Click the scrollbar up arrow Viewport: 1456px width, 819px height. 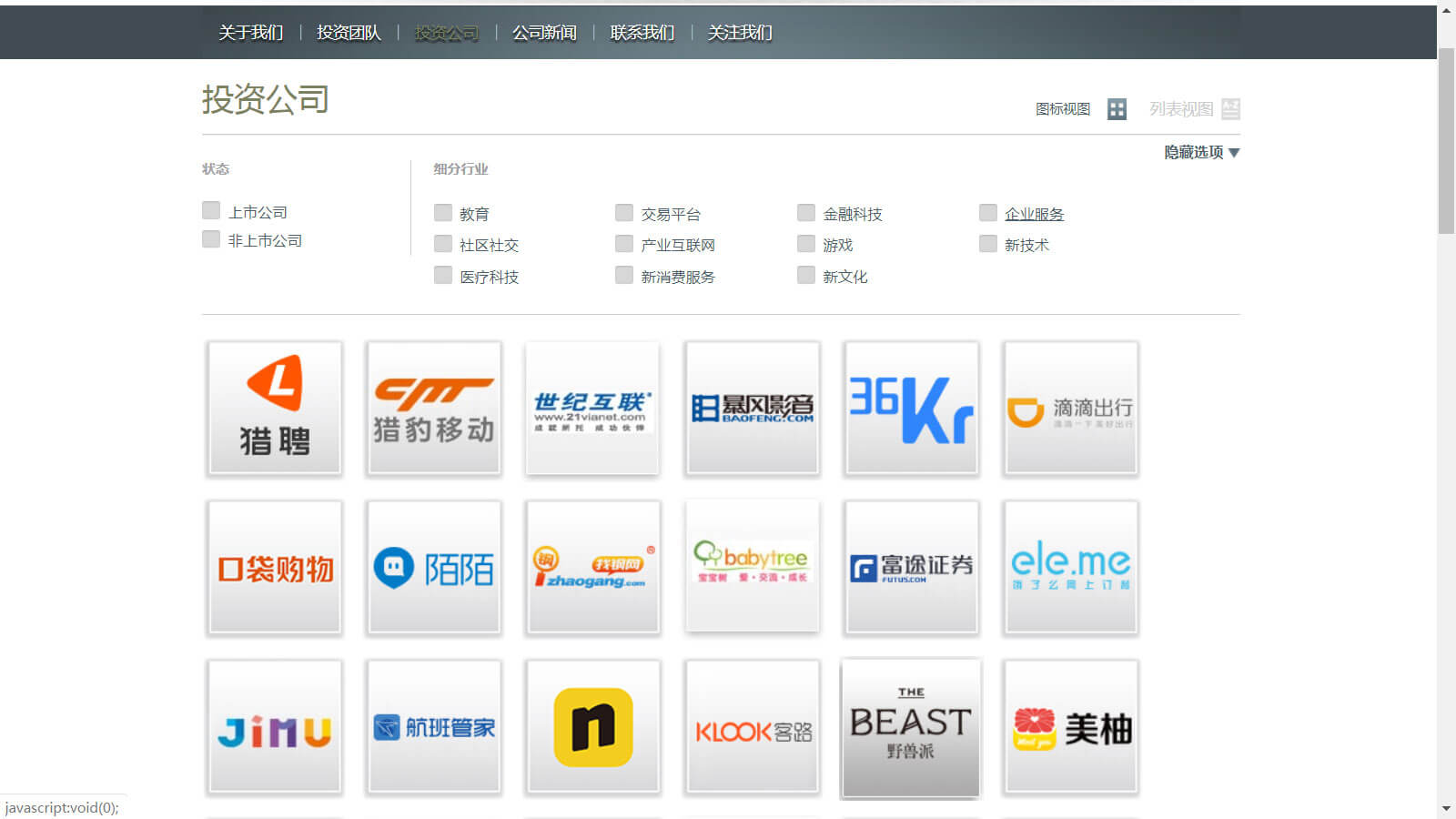pyautogui.click(x=1446, y=11)
